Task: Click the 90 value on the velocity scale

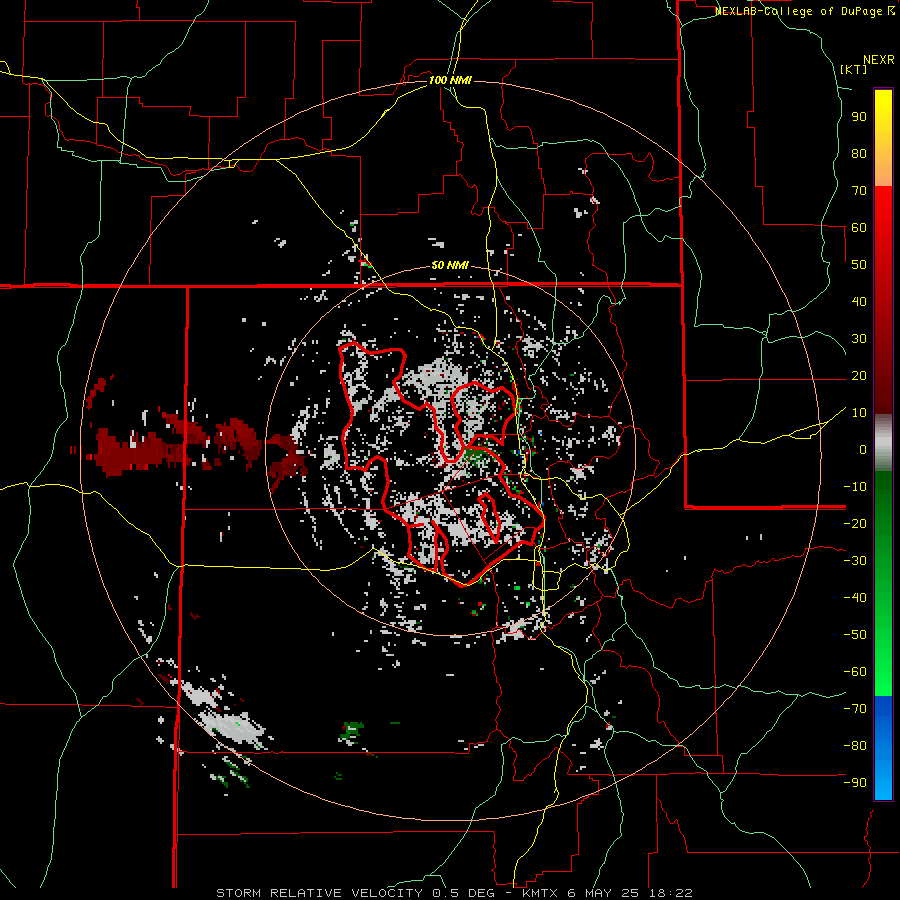Action: (x=859, y=117)
